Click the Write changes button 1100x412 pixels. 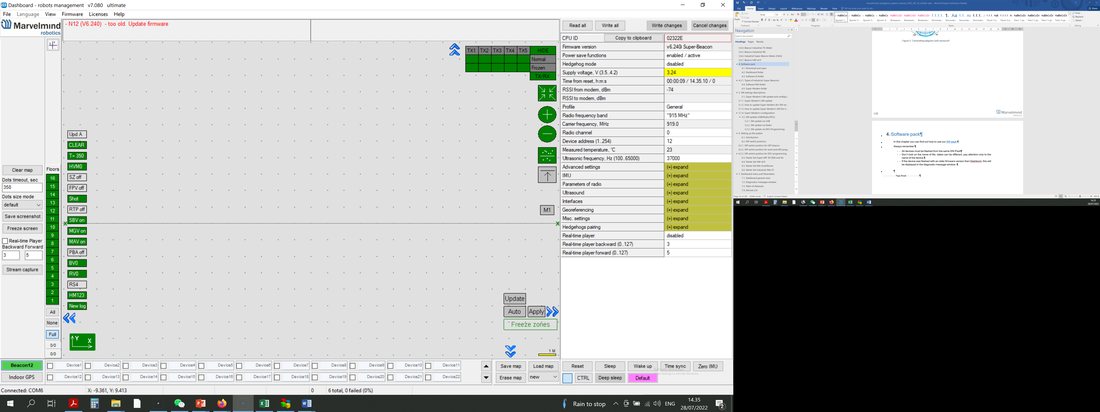[x=665, y=25]
